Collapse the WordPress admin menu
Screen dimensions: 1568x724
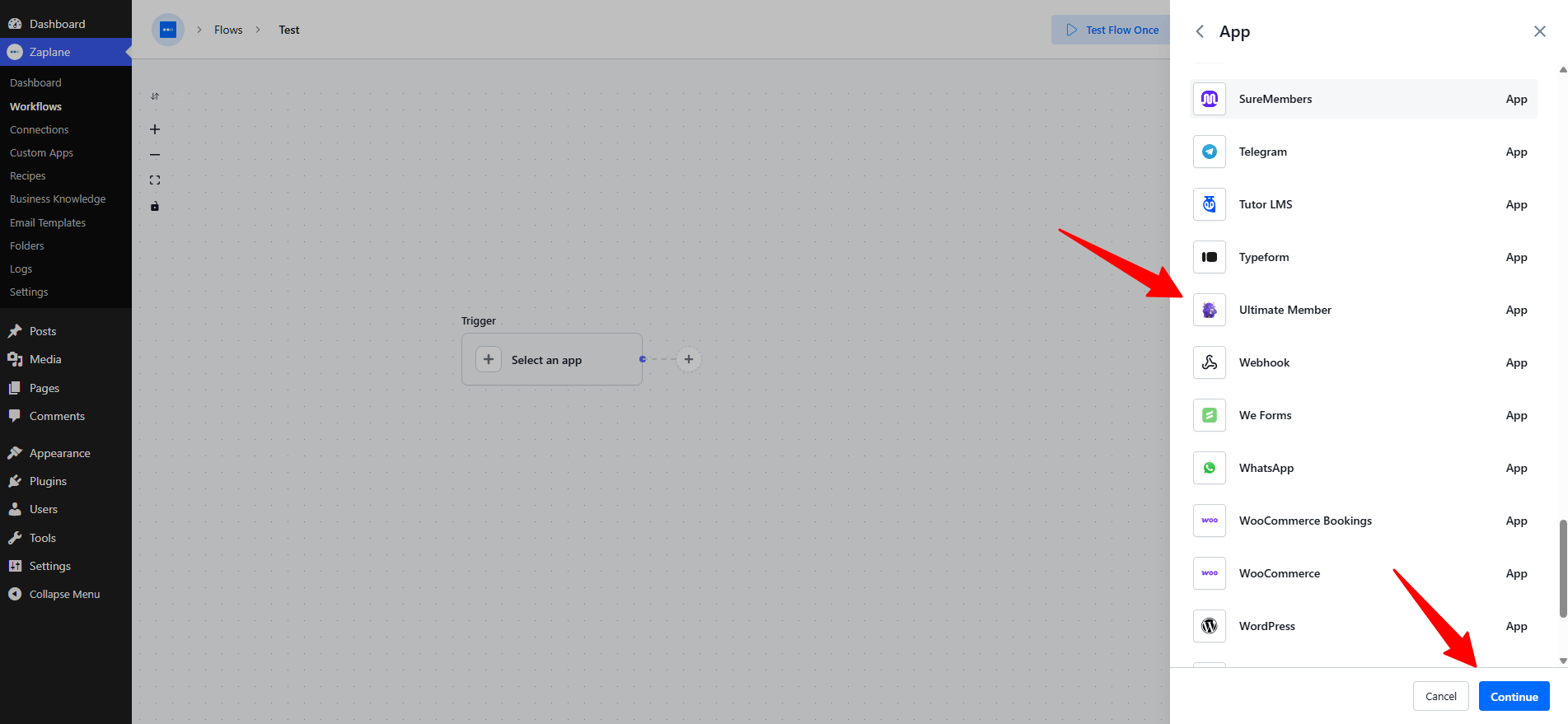[x=66, y=594]
